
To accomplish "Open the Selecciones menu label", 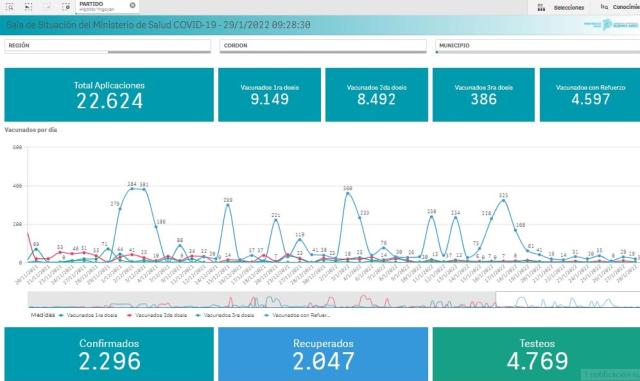I will tap(569, 7).
